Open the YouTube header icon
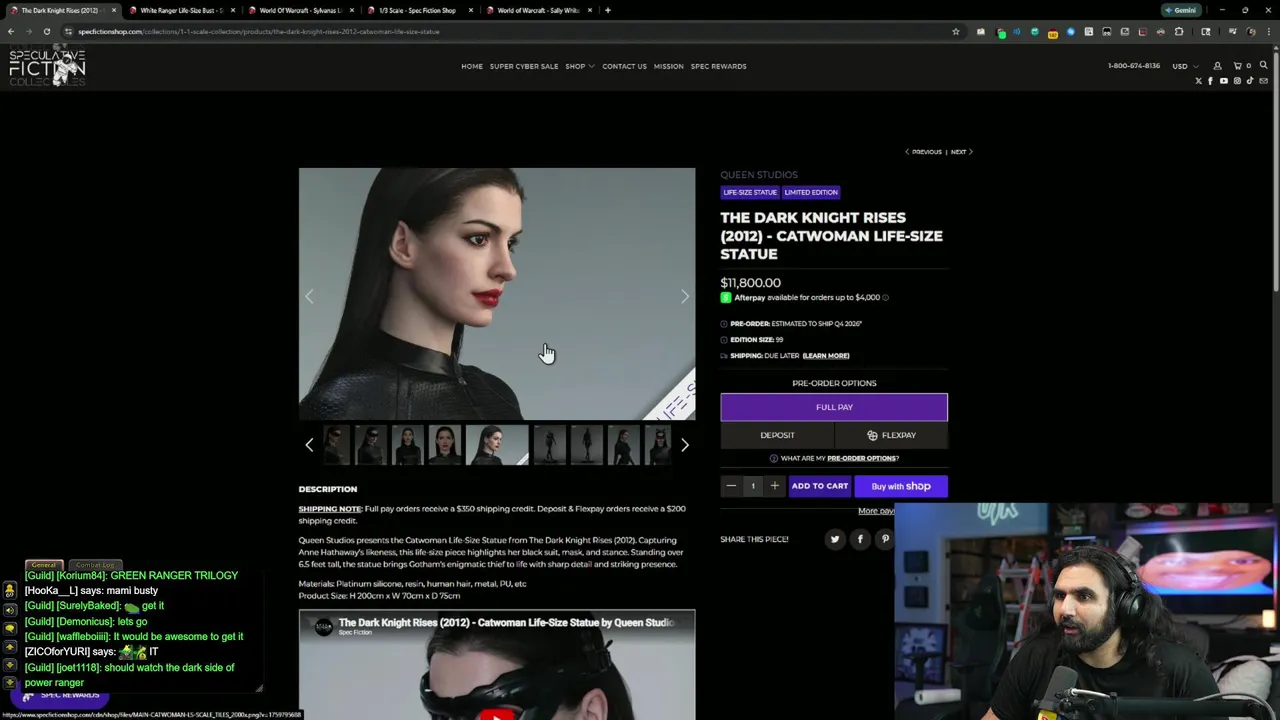Screen dimensions: 1280x720 (1223, 81)
